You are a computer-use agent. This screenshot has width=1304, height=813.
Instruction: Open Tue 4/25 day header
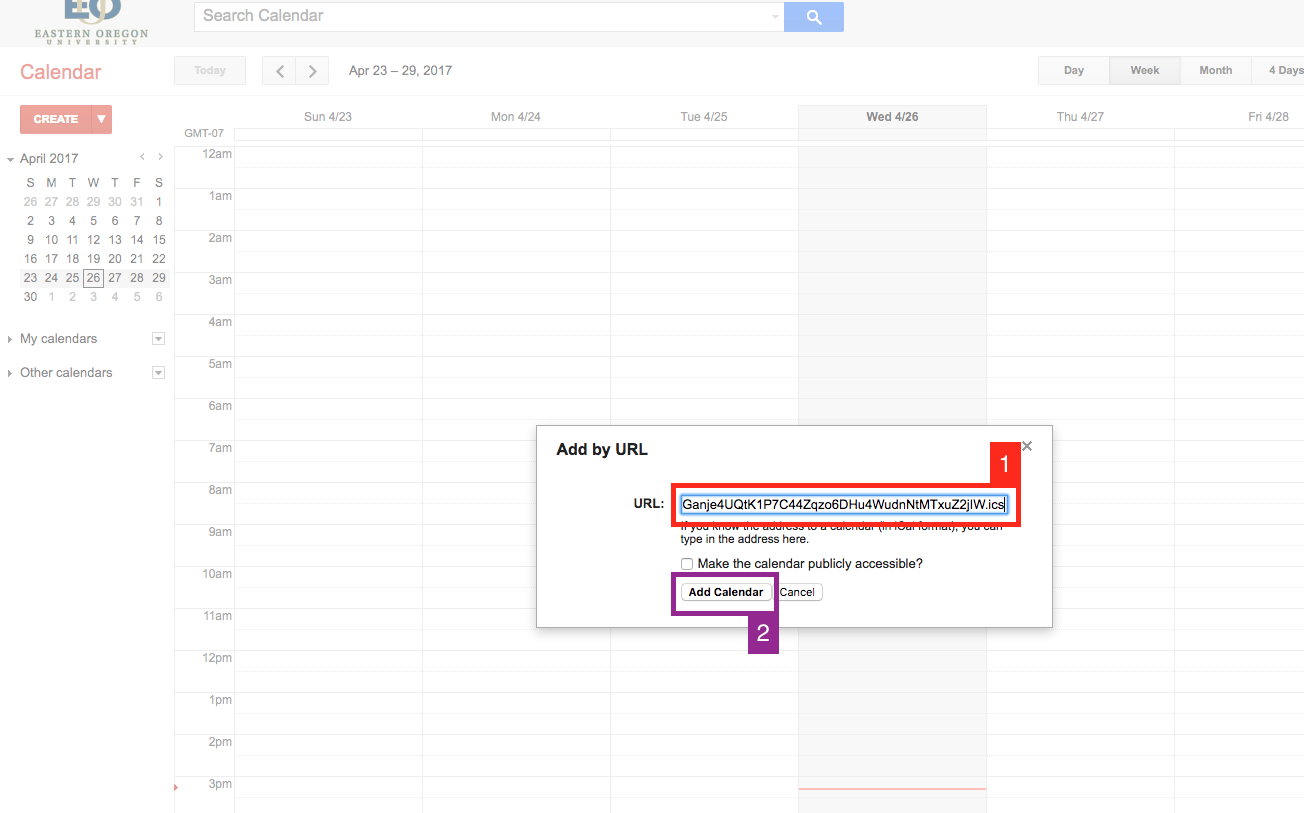pyautogui.click(x=704, y=117)
